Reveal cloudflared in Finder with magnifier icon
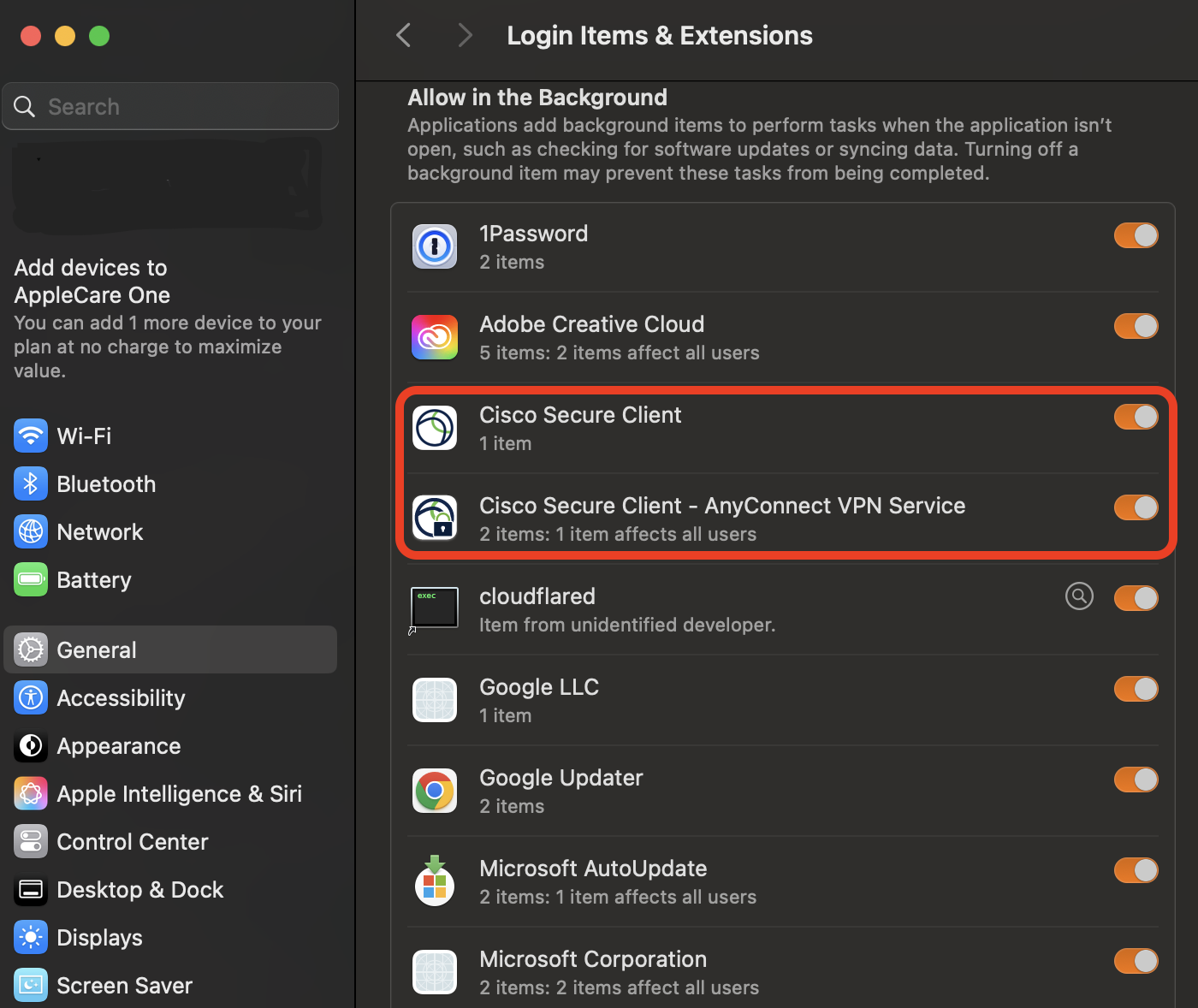This screenshot has height=1008, width=1198. tap(1079, 596)
